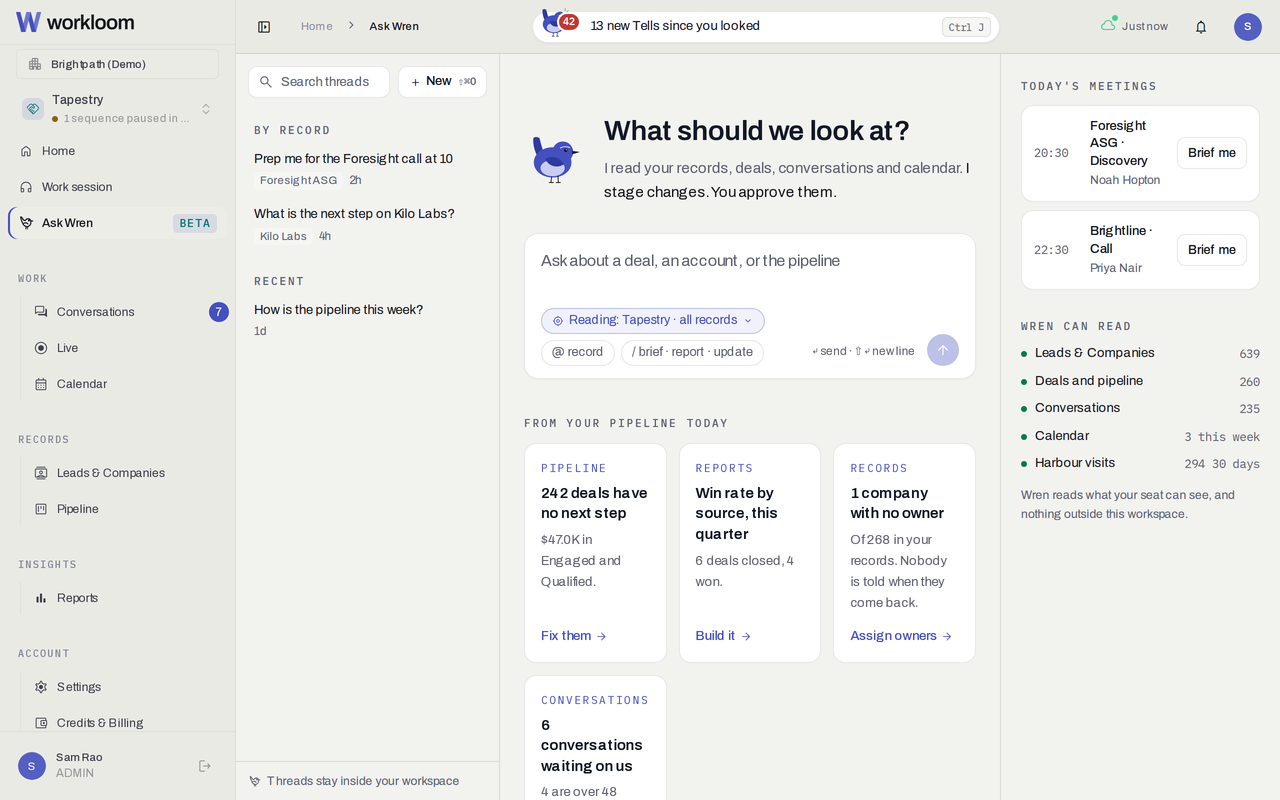Follow the Assign owners link
1280x800 pixels.
[901, 636]
